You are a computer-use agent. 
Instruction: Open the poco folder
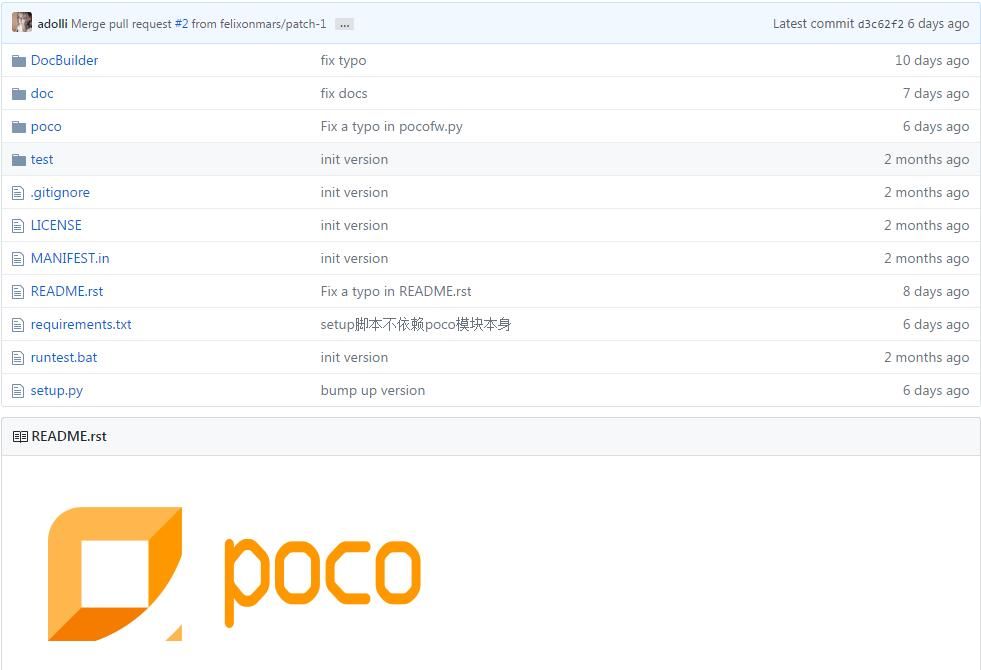pyautogui.click(x=46, y=126)
